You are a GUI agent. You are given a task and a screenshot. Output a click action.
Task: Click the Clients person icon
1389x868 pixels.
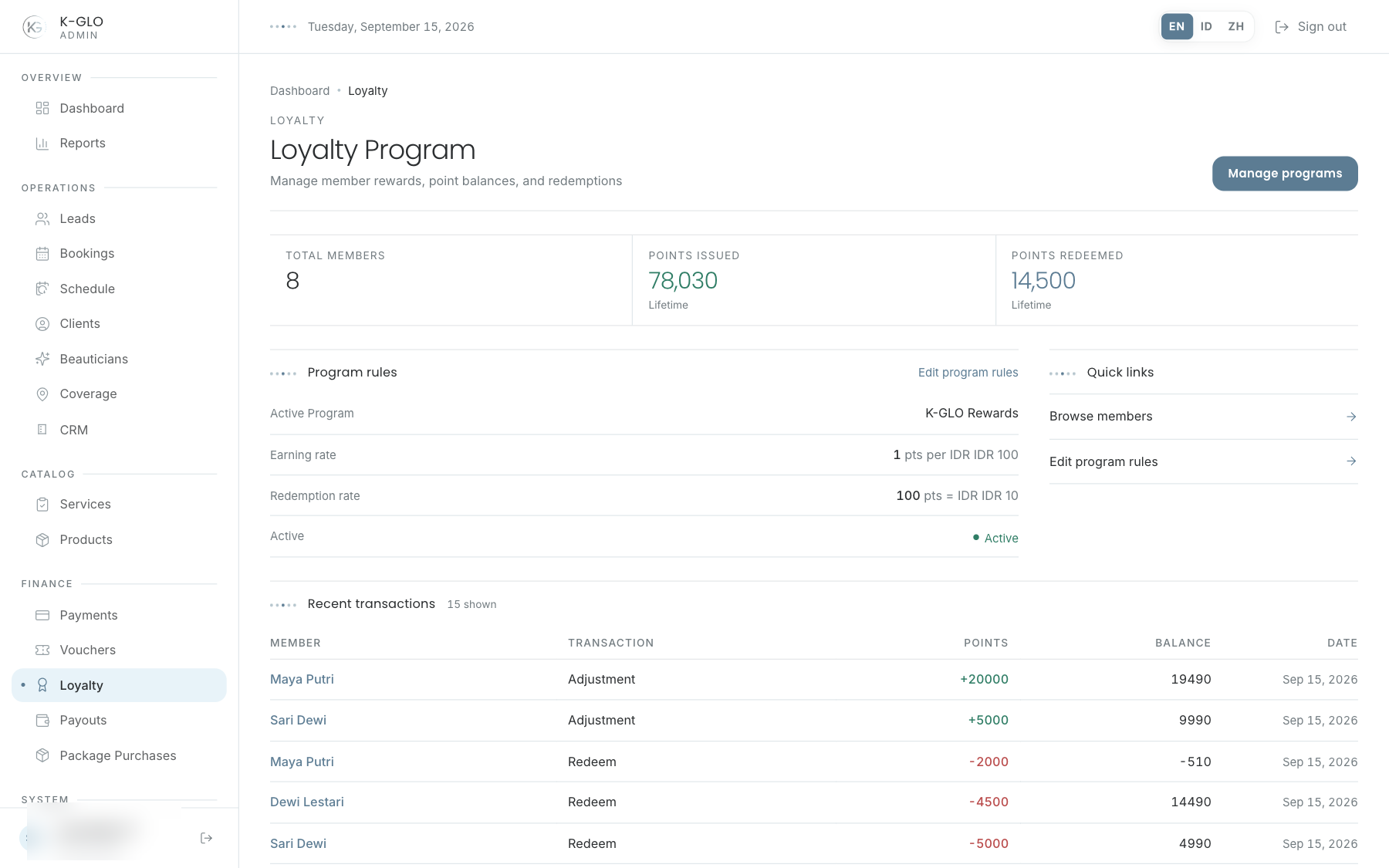pos(42,324)
